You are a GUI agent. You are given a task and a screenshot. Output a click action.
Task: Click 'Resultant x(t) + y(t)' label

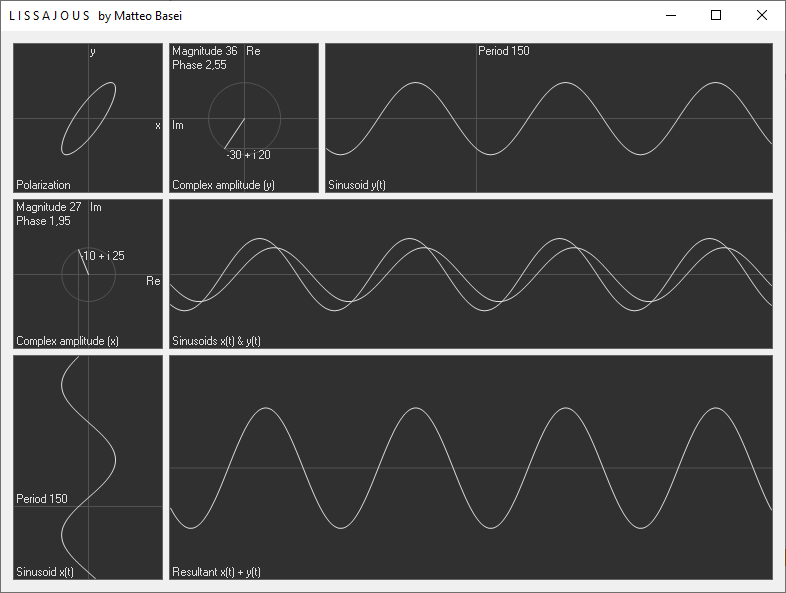[x=216, y=572]
